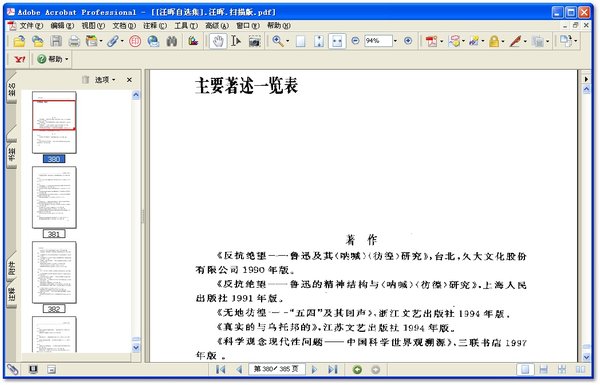Viewport: 600px width, 385px height.
Task: Toggle Fit Width page view button
Action: (337, 41)
